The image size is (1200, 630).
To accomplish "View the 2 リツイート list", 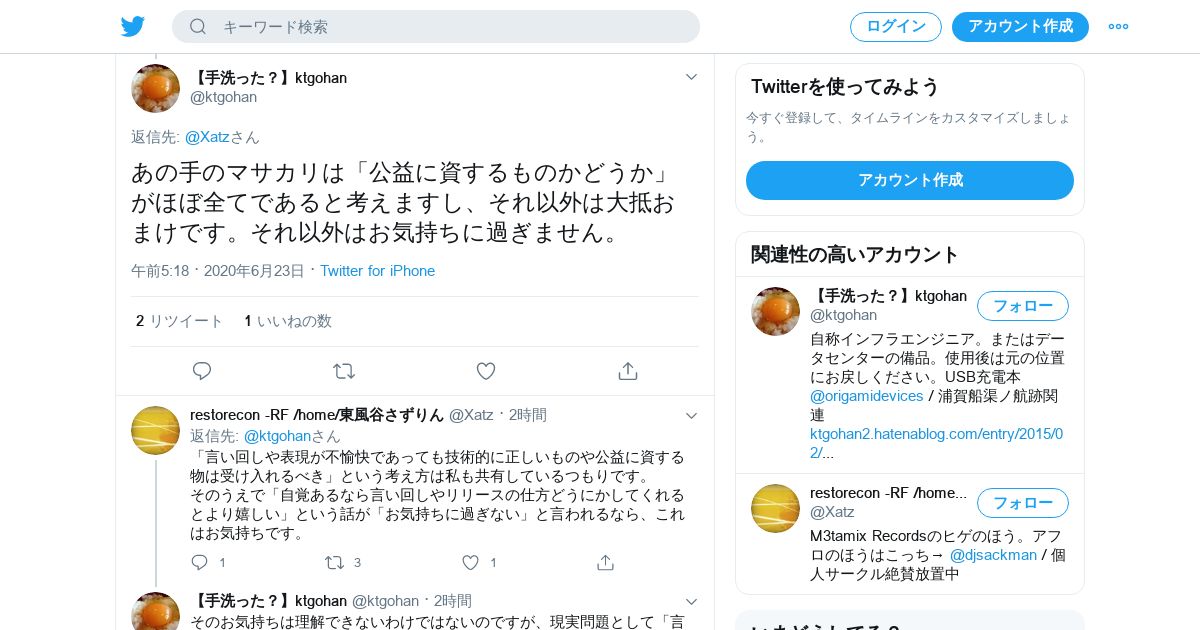I will click(179, 321).
